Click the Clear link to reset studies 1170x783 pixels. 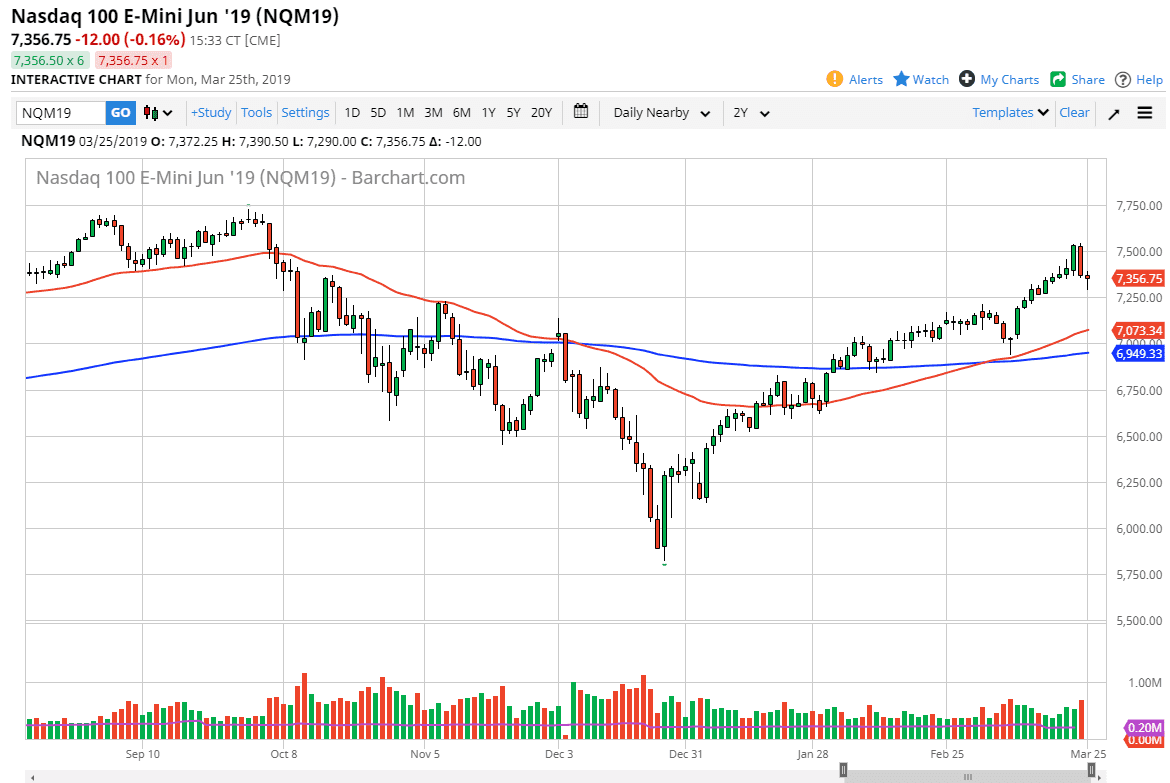[1074, 113]
